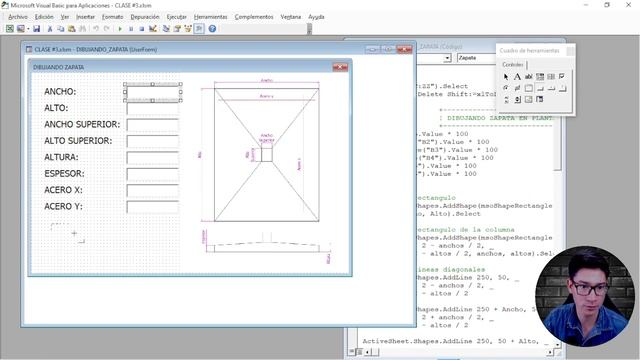The width and height of the screenshot is (640, 360).
Task: Click the Copy icon in the toolbar
Action: tap(60, 29)
